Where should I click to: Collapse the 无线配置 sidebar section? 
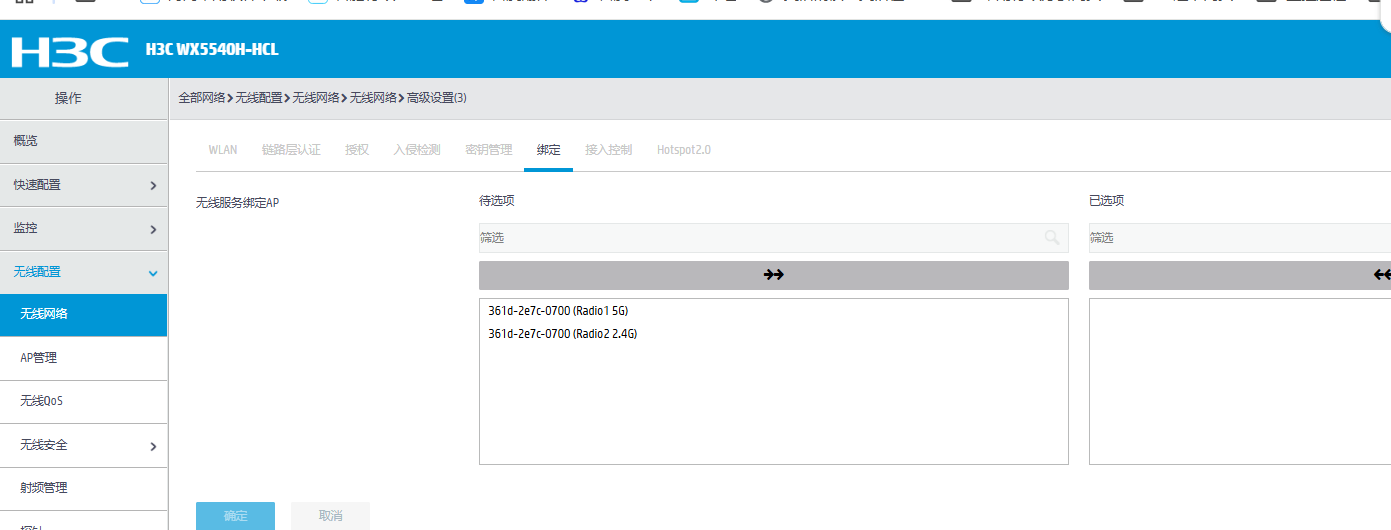coord(83,272)
